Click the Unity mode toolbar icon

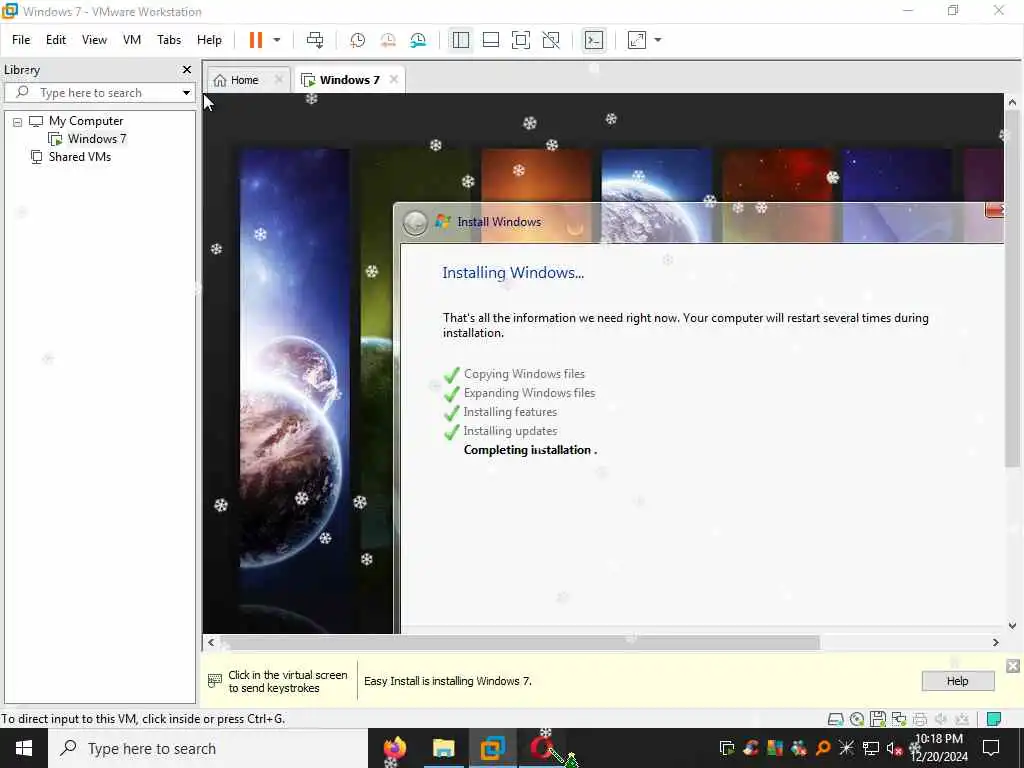(551, 40)
